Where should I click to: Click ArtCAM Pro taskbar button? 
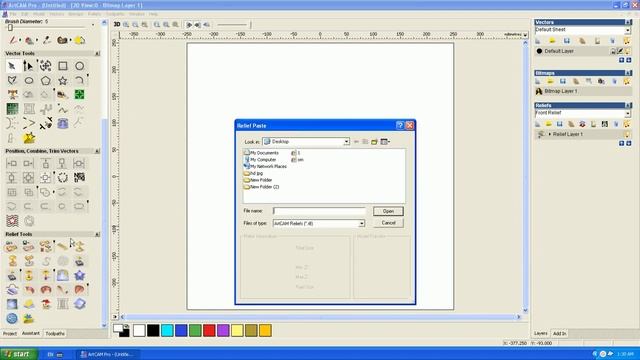click(107, 354)
